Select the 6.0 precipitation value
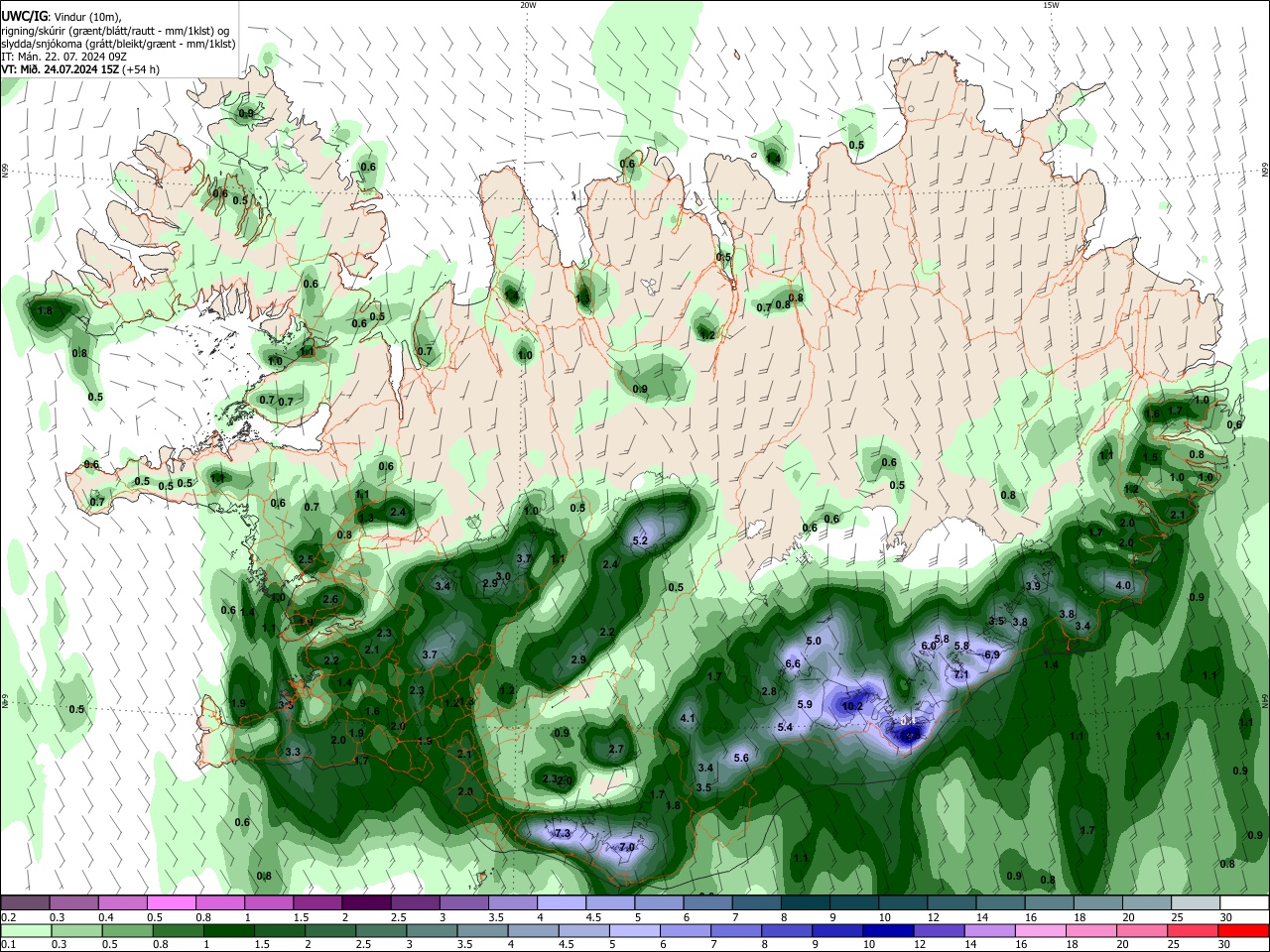This screenshot has width=1270, height=952. tap(929, 646)
